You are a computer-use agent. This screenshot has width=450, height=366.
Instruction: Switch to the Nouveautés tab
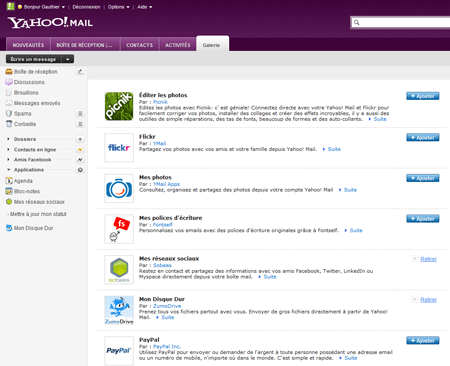(28, 45)
